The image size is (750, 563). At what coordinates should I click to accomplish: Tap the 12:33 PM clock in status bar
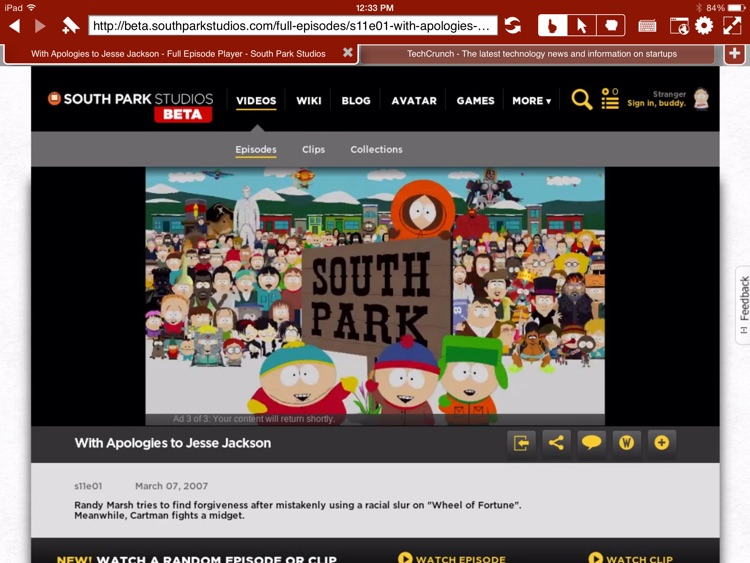pos(375,8)
